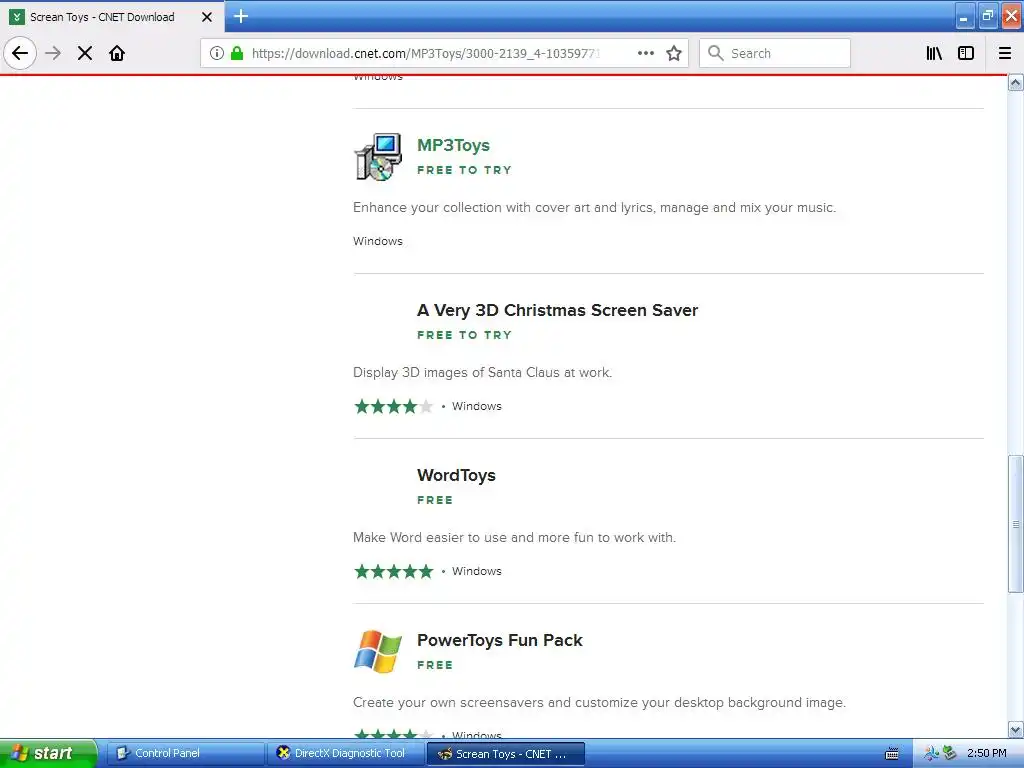Image resolution: width=1024 pixels, height=768 pixels.
Task: Open a new tab with plus button
Action: click(x=241, y=16)
